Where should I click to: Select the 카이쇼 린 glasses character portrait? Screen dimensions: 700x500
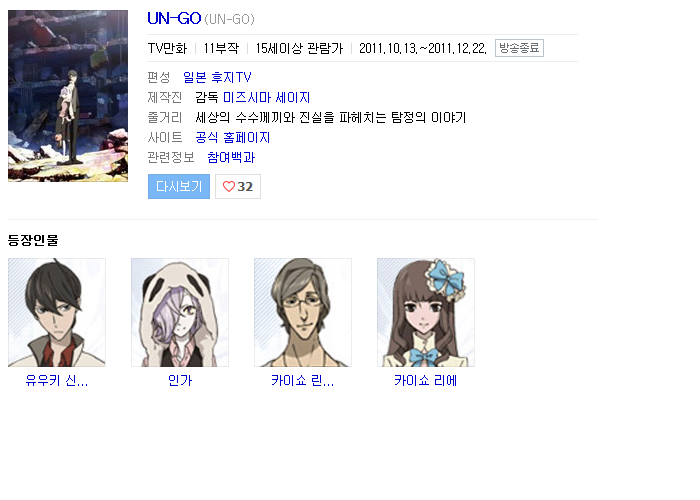(303, 312)
